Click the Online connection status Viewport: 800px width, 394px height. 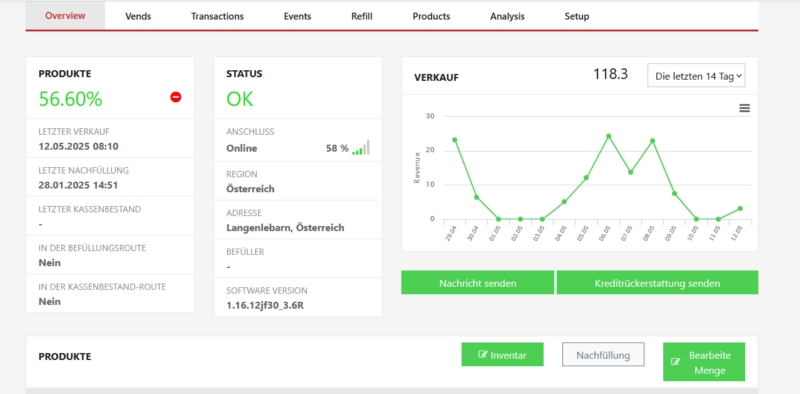pos(242,149)
